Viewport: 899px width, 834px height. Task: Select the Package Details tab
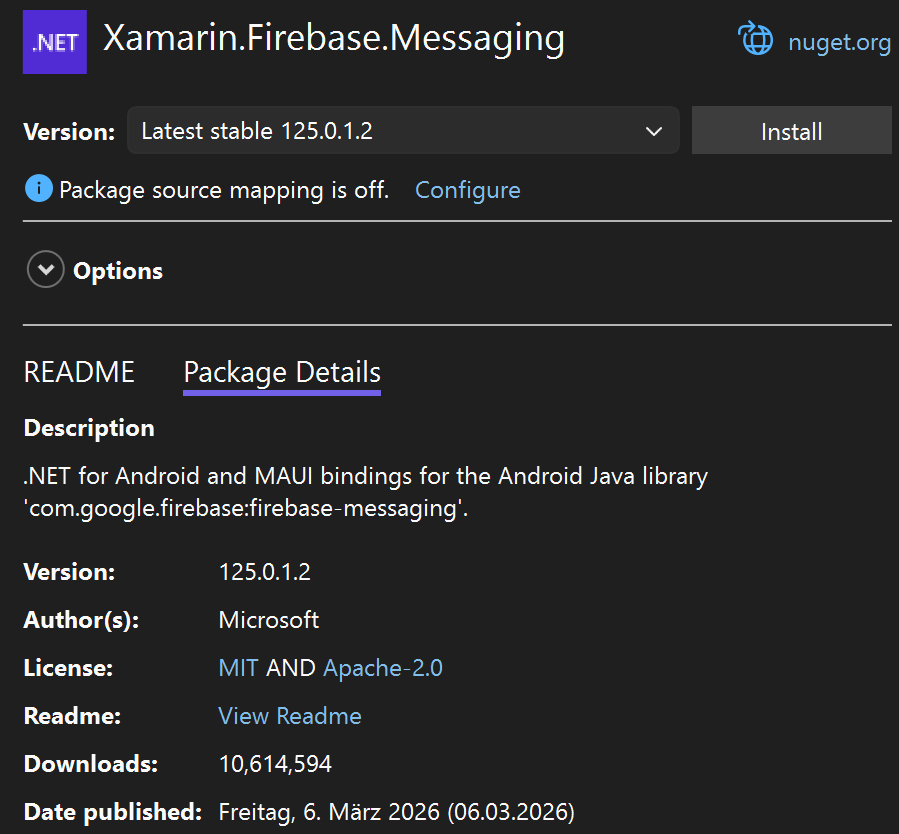[282, 373]
